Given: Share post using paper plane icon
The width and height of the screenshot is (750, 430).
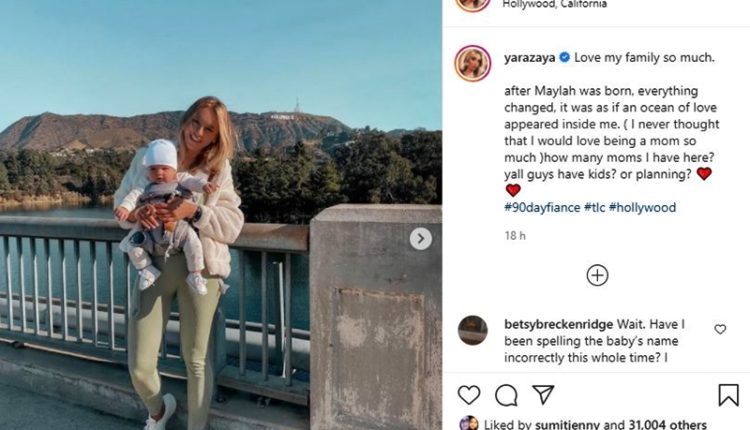Looking at the screenshot, I should 543,395.
